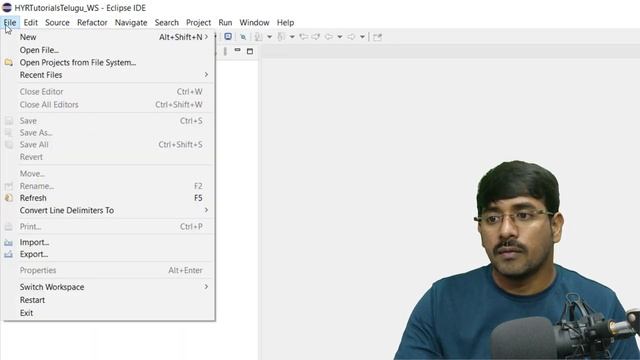Open the Navigate menu
The height and width of the screenshot is (360, 640).
pyautogui.click(x=131, y=22)
